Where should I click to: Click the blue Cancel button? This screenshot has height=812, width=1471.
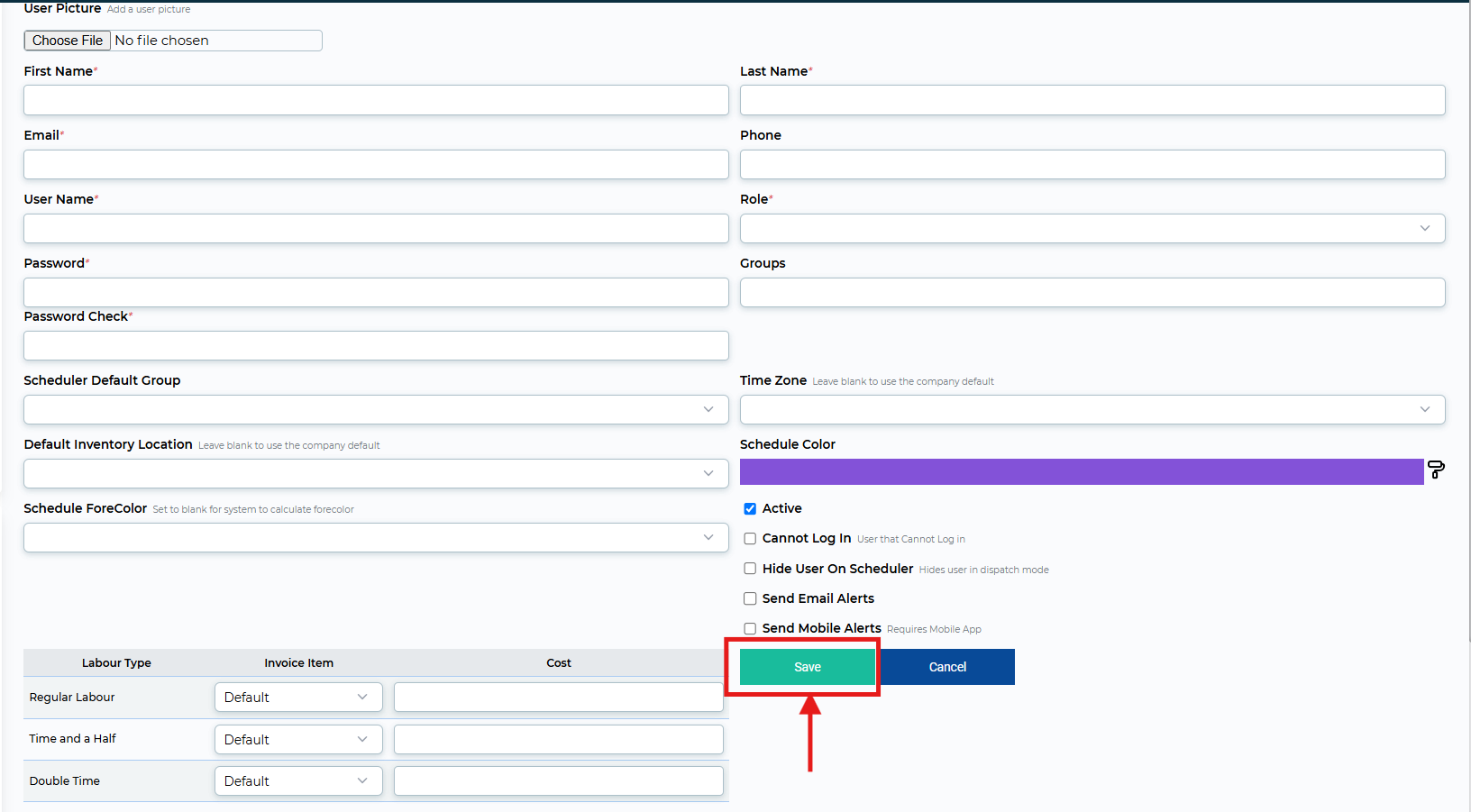(x=947, y=667)
